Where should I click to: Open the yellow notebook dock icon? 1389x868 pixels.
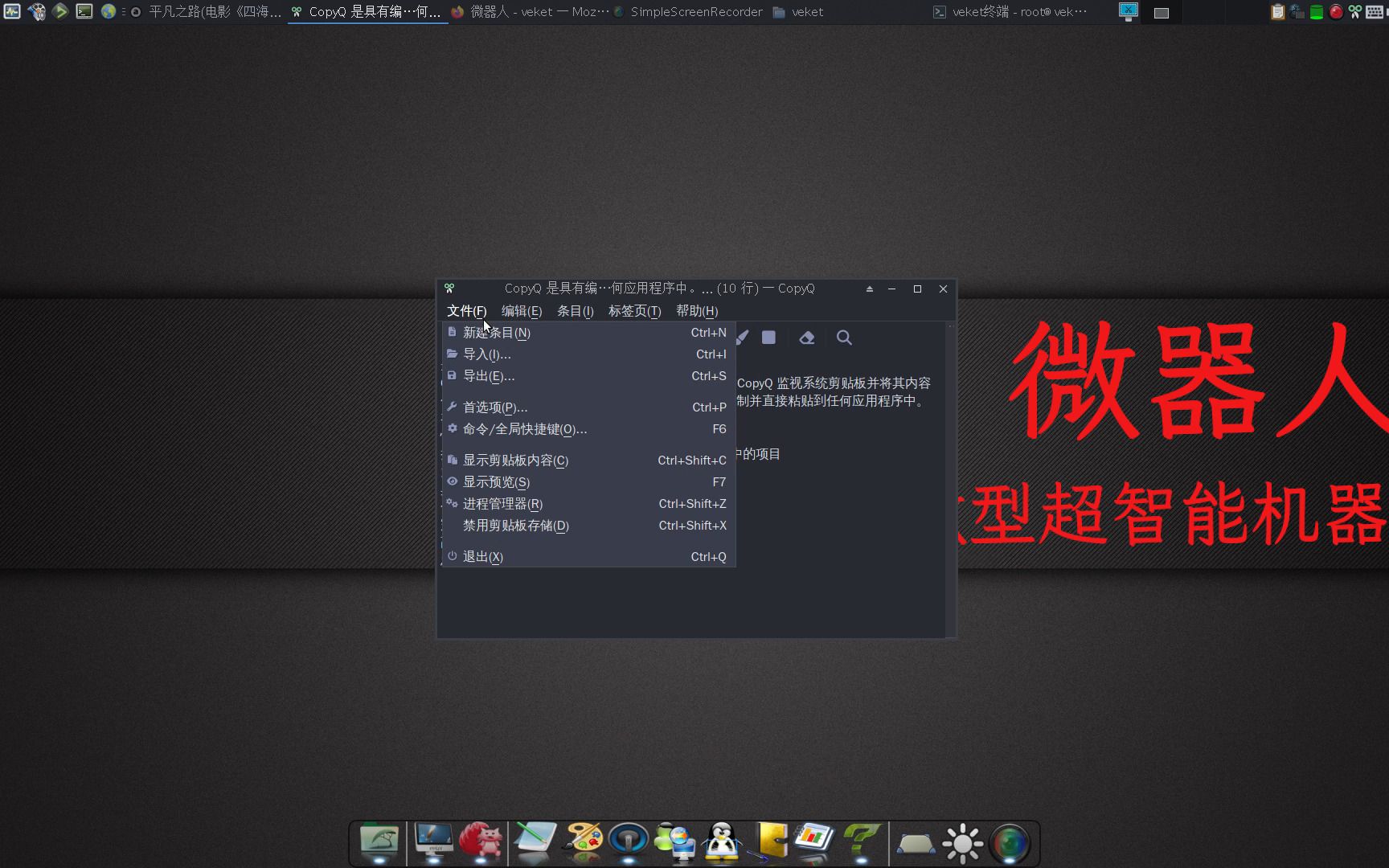tap(769, 841)
